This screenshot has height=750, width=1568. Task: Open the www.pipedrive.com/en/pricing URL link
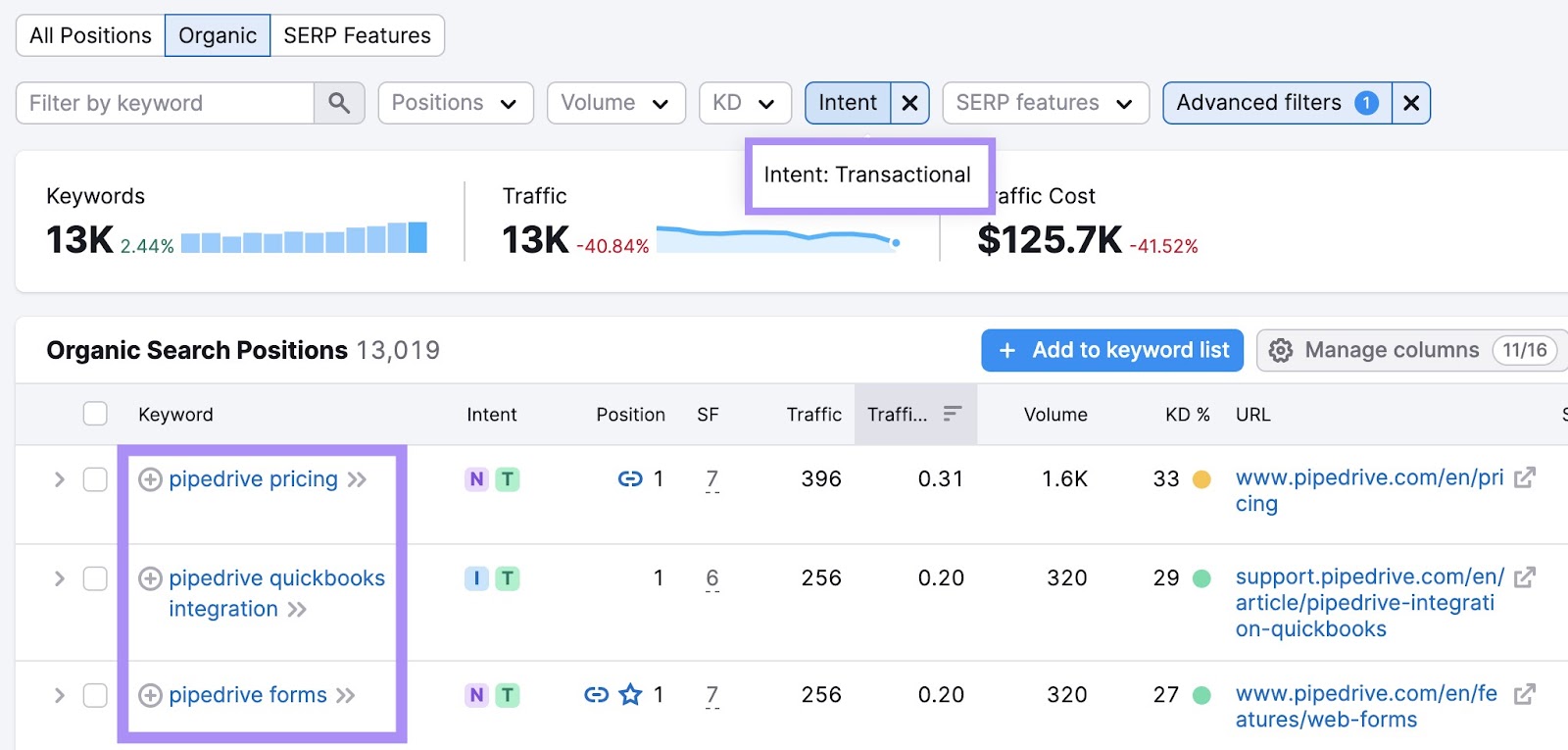click(1369, 490)
